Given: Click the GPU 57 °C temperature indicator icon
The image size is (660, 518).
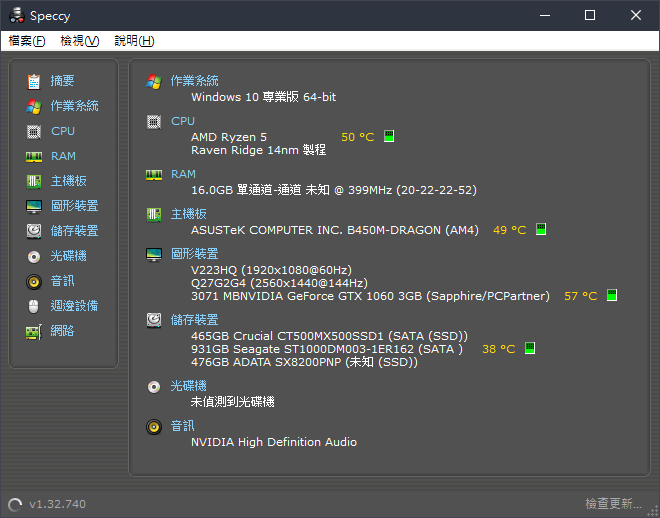Looking at the screenshot, I should click(x=612, y=295).
